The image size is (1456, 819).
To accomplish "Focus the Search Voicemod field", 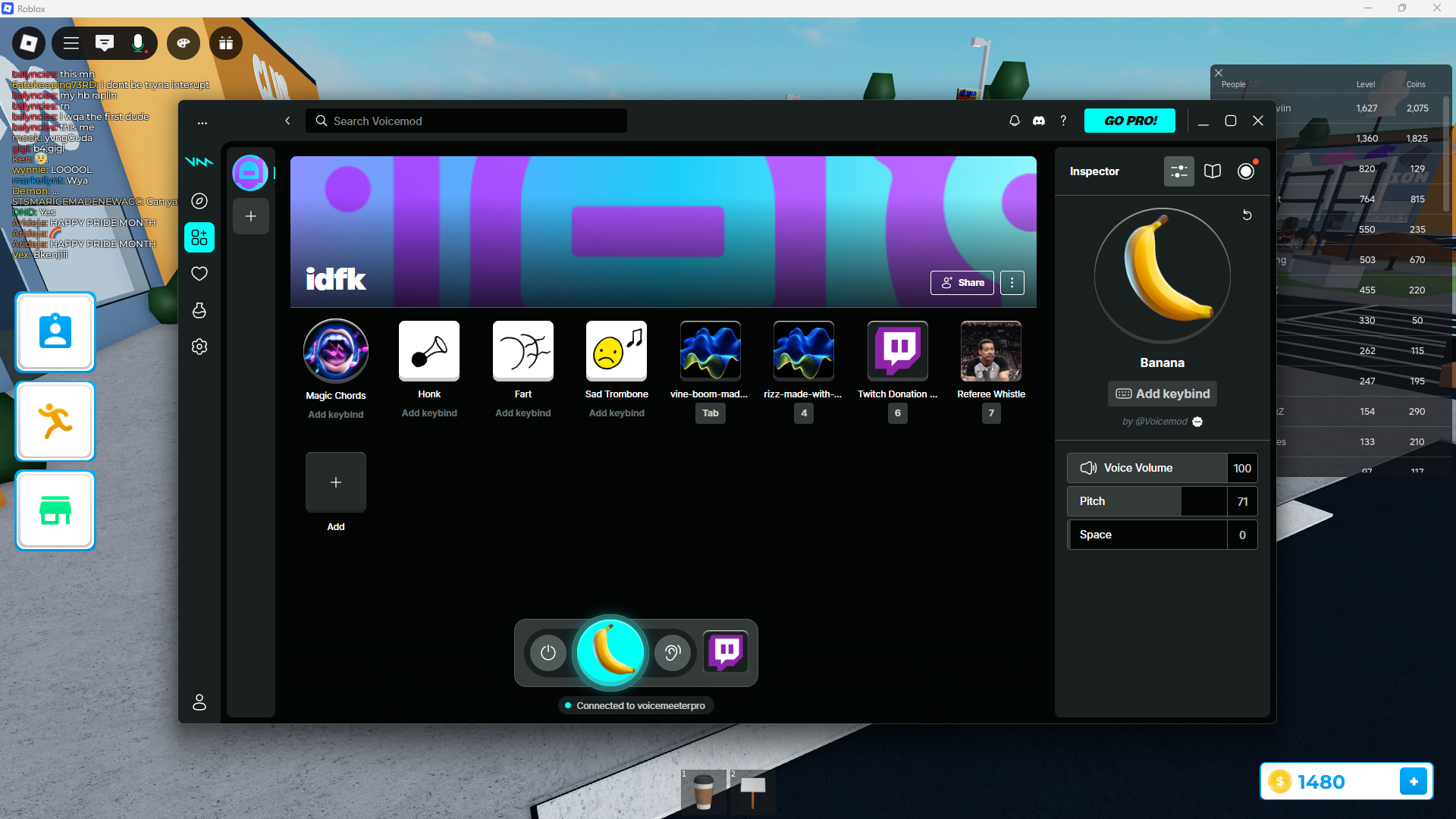I will [x=466, y=121].
